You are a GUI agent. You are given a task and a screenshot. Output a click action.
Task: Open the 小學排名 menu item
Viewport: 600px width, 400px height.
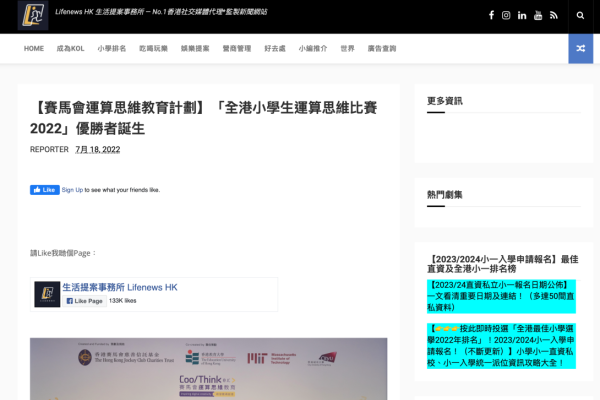point(112,48)
